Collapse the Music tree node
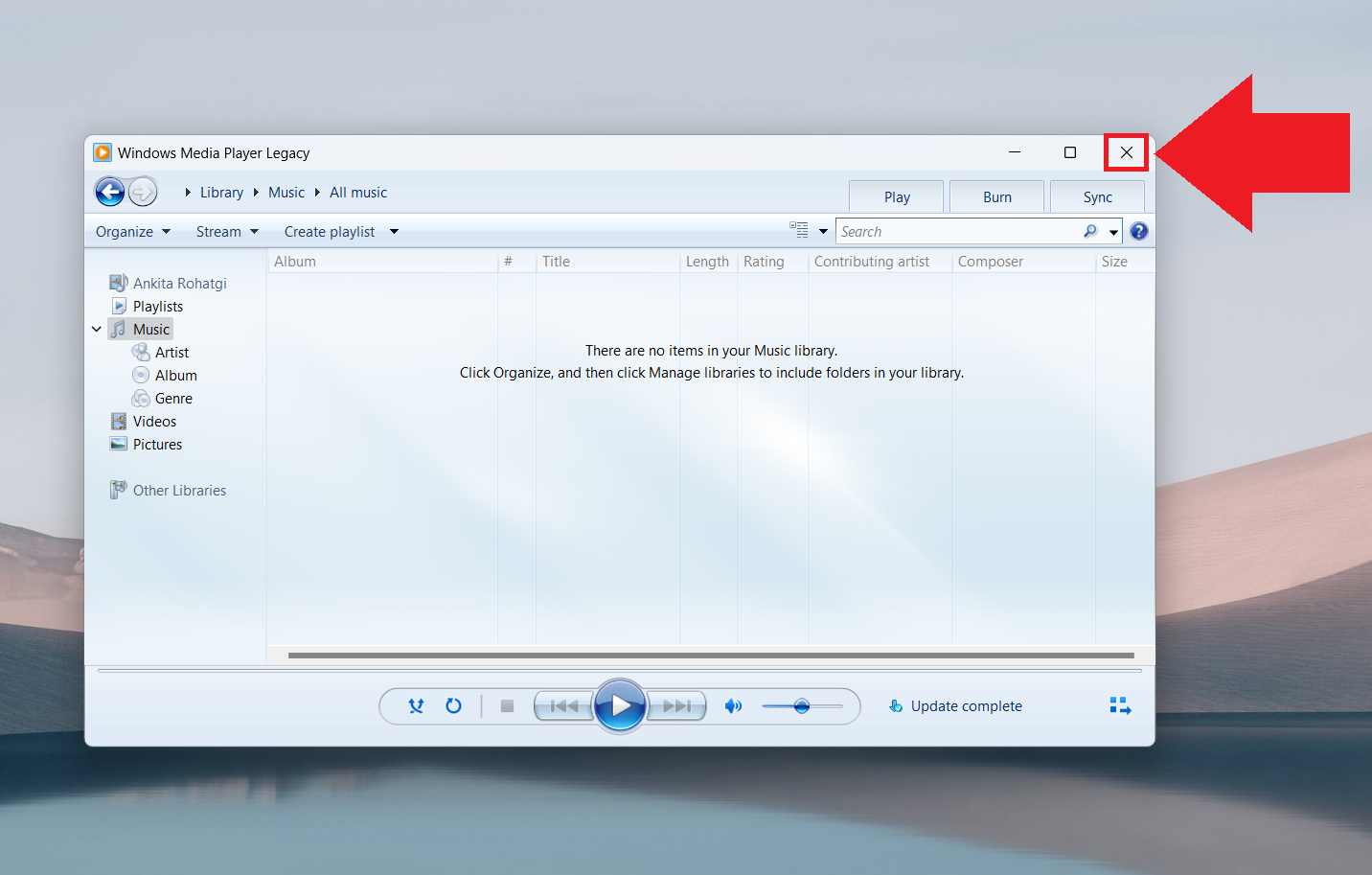 coord(96,328)
